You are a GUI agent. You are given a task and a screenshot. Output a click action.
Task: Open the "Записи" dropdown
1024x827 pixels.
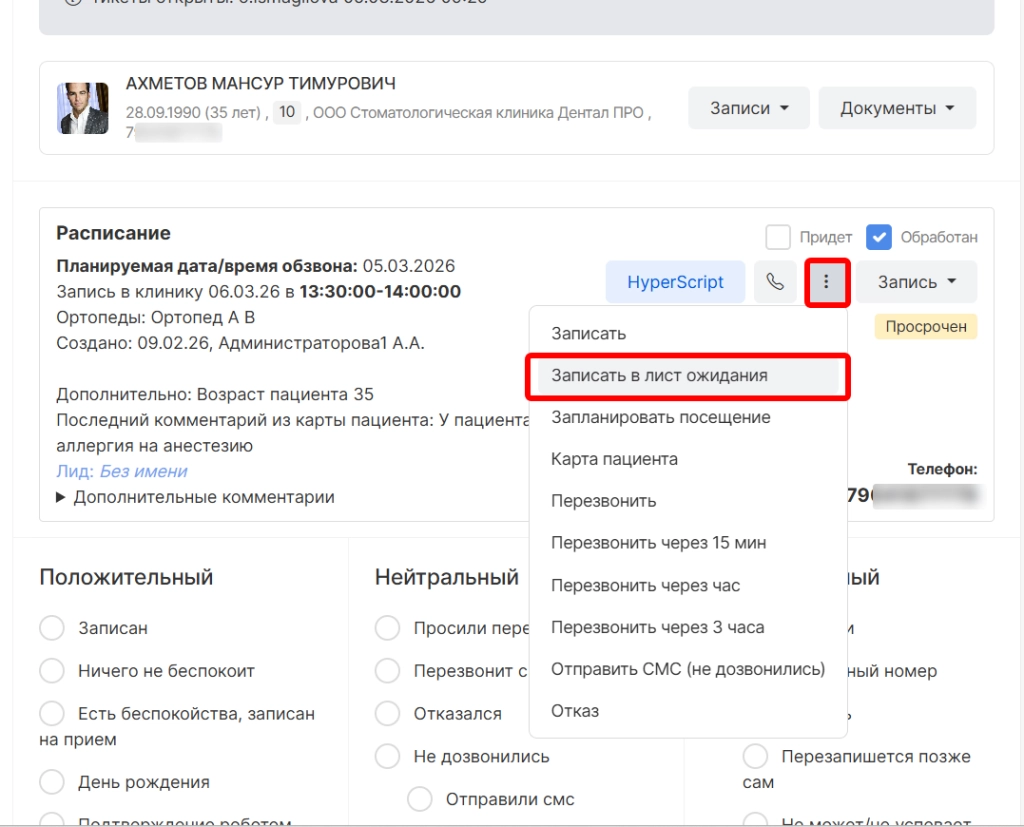pos(749,108)
